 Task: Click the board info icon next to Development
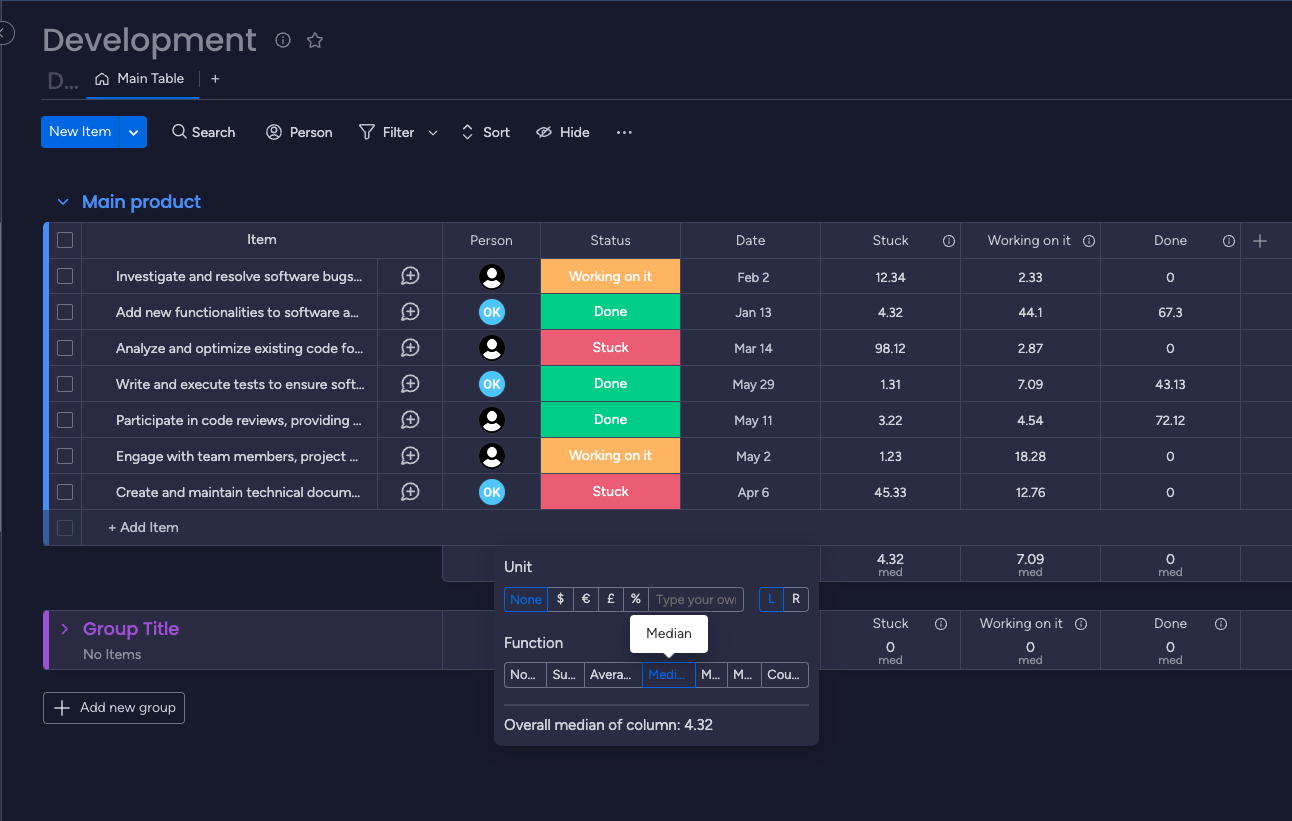tap(283, 40)
